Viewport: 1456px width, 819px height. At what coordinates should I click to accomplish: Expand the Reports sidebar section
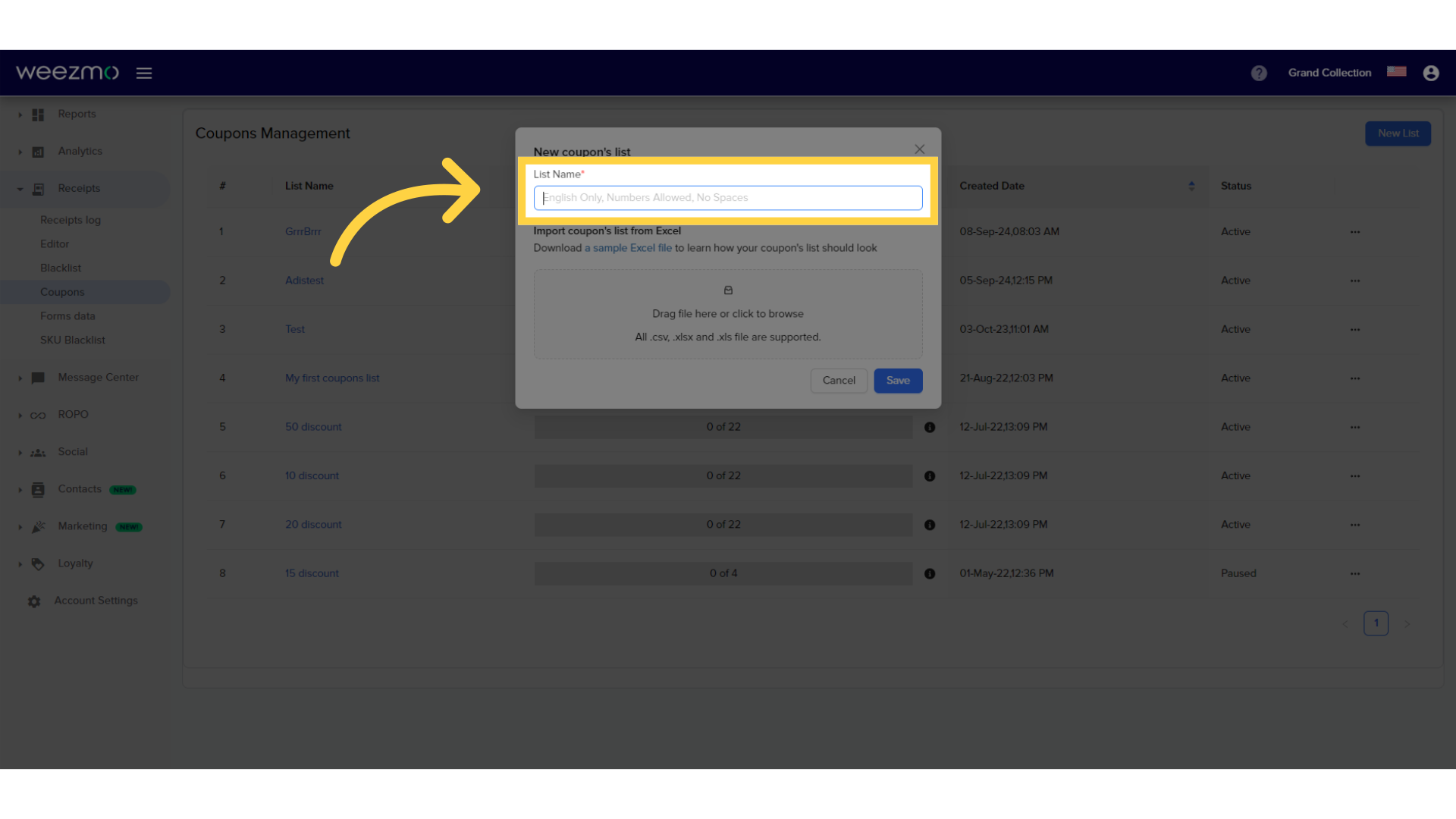(20, 115)
